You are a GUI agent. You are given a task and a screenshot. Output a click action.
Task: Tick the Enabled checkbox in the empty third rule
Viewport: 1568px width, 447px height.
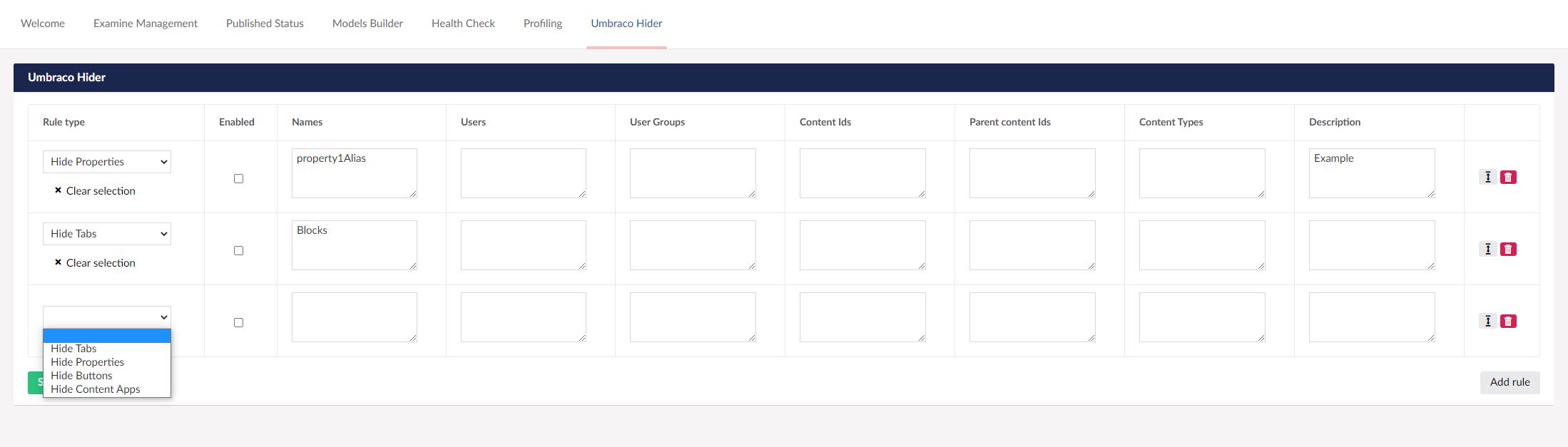(238, 322)
